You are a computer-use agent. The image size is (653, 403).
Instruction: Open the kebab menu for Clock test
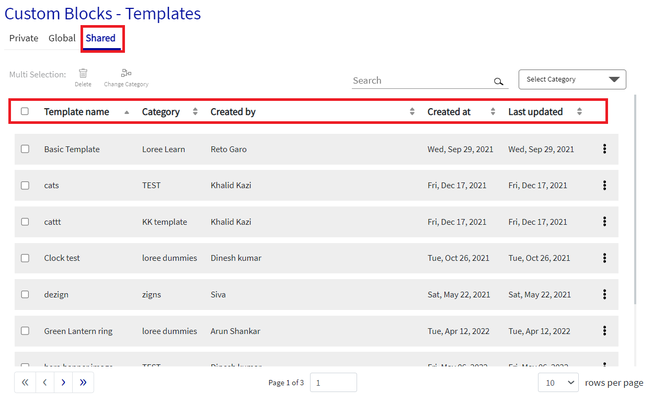pos(604,258)
